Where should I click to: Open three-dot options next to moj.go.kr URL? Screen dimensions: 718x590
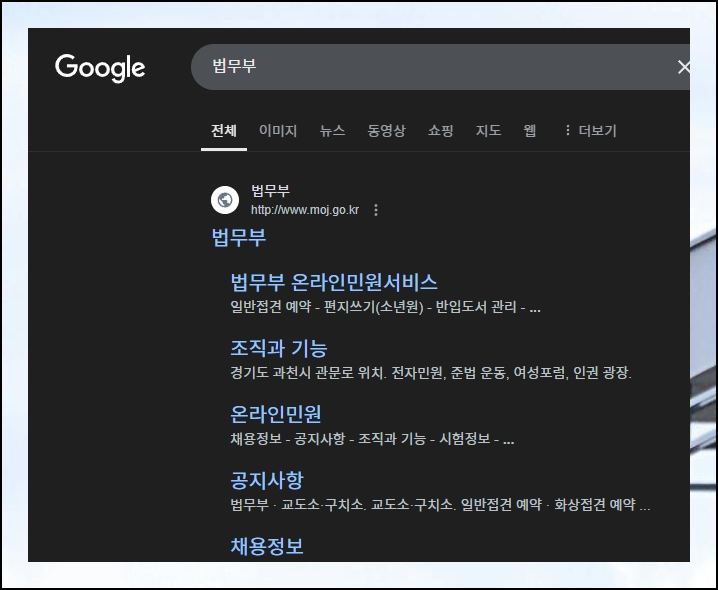376,210
